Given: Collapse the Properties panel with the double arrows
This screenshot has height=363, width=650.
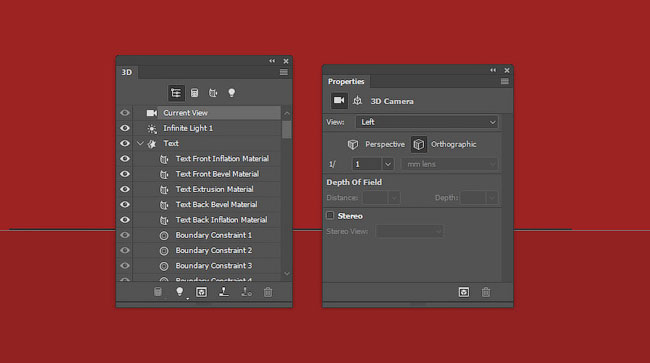Looking at the screenshot, I should [x=493, y=70].
